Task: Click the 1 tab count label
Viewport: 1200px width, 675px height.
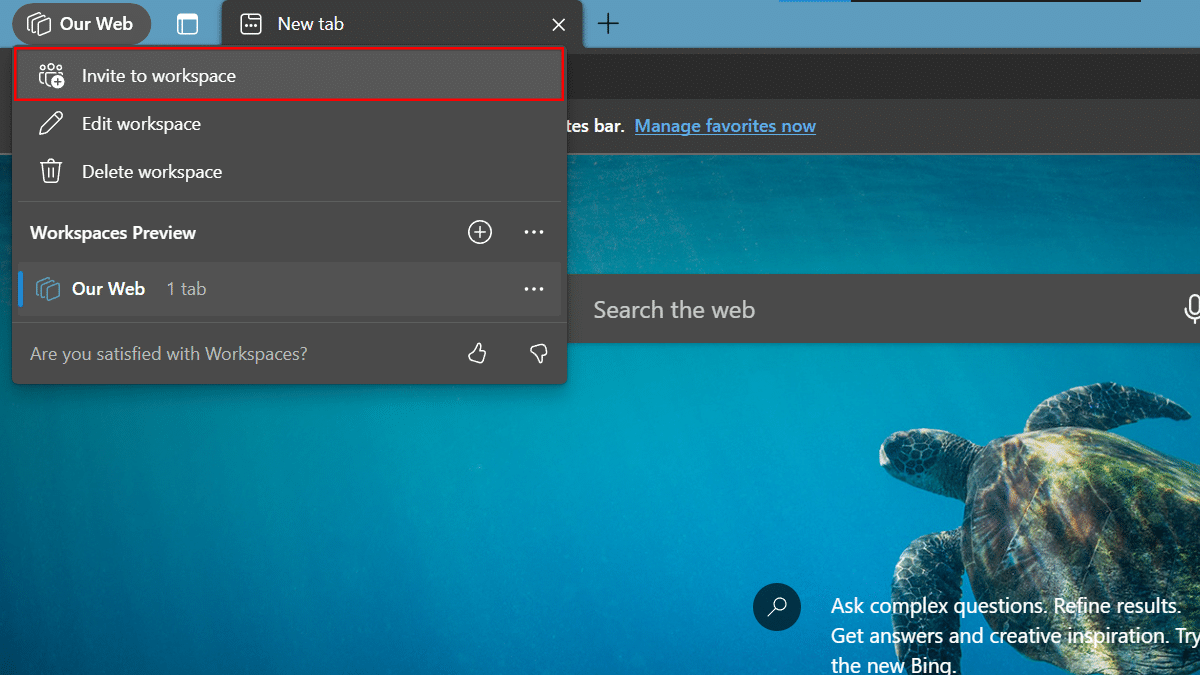Action: tap(186, 289)
